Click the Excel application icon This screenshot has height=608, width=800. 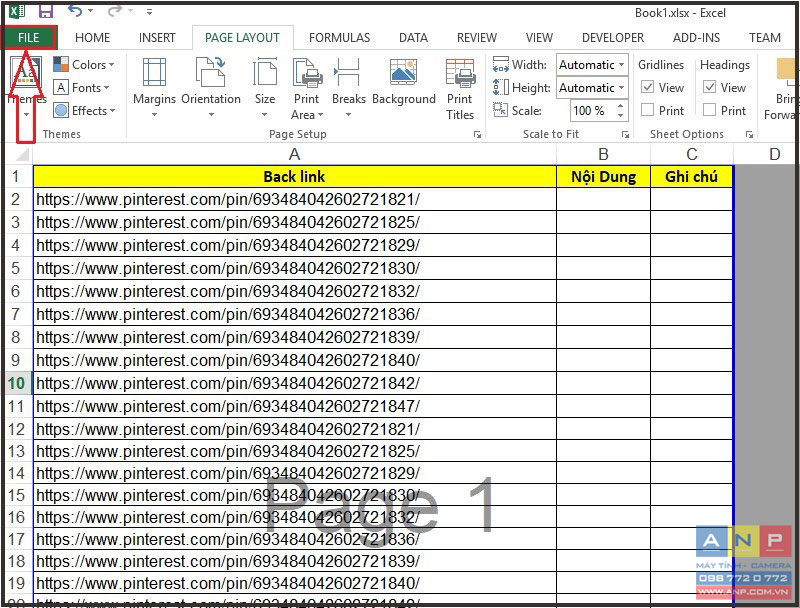pos(17,11)
